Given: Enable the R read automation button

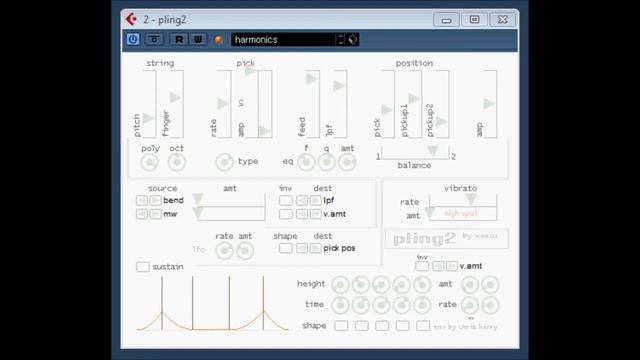Looking at the screenshot, I should pyautogui.click(x=179, y=40).
